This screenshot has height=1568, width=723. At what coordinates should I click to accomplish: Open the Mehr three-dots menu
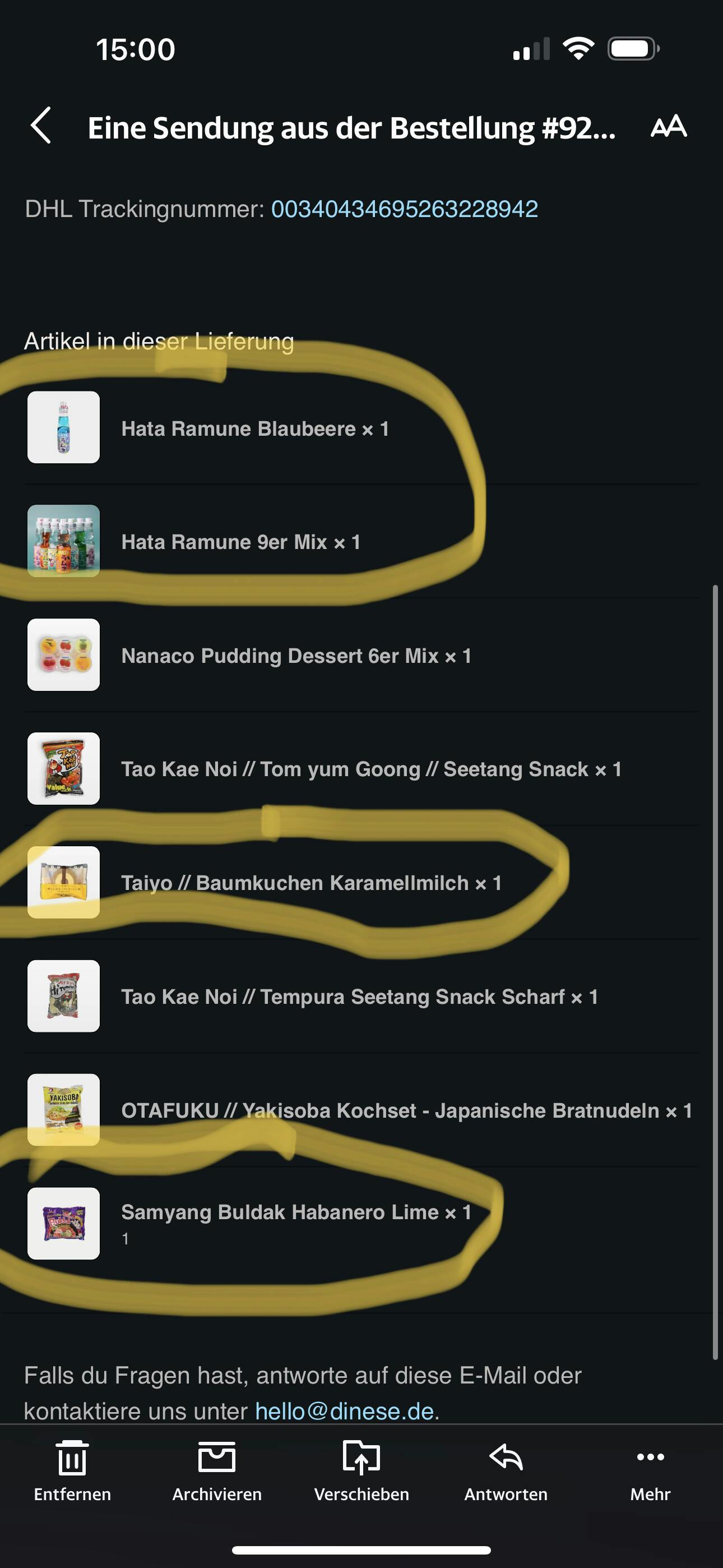tap(650, 1457)
